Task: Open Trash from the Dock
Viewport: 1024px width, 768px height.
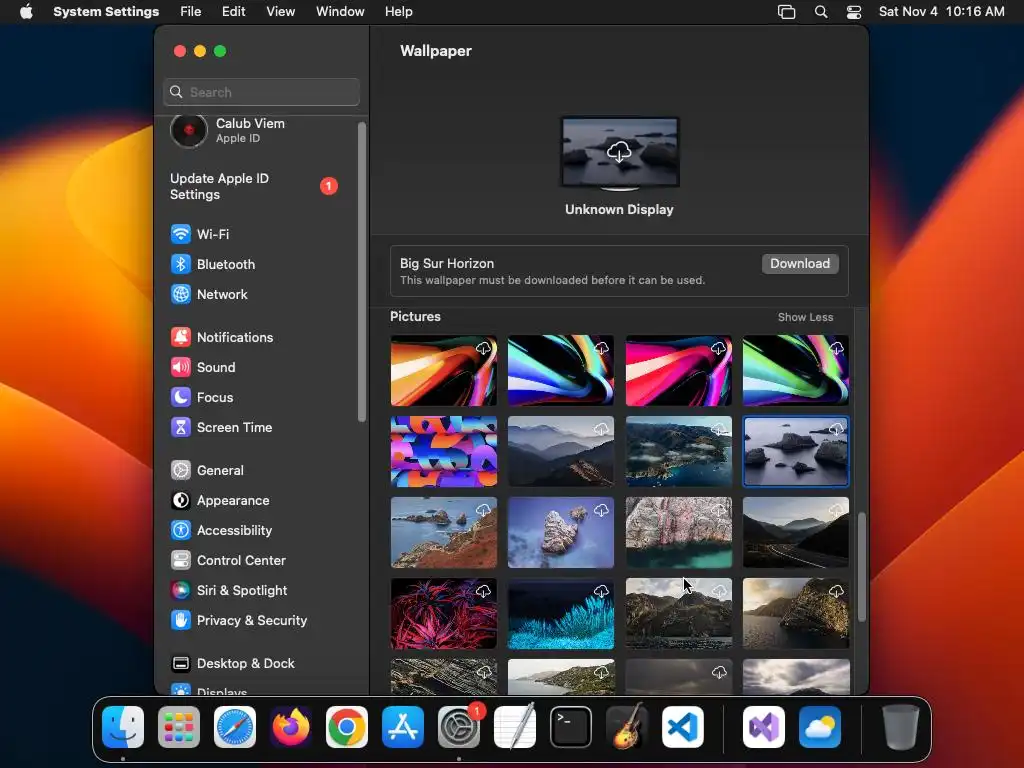Action: pos(901,727)
